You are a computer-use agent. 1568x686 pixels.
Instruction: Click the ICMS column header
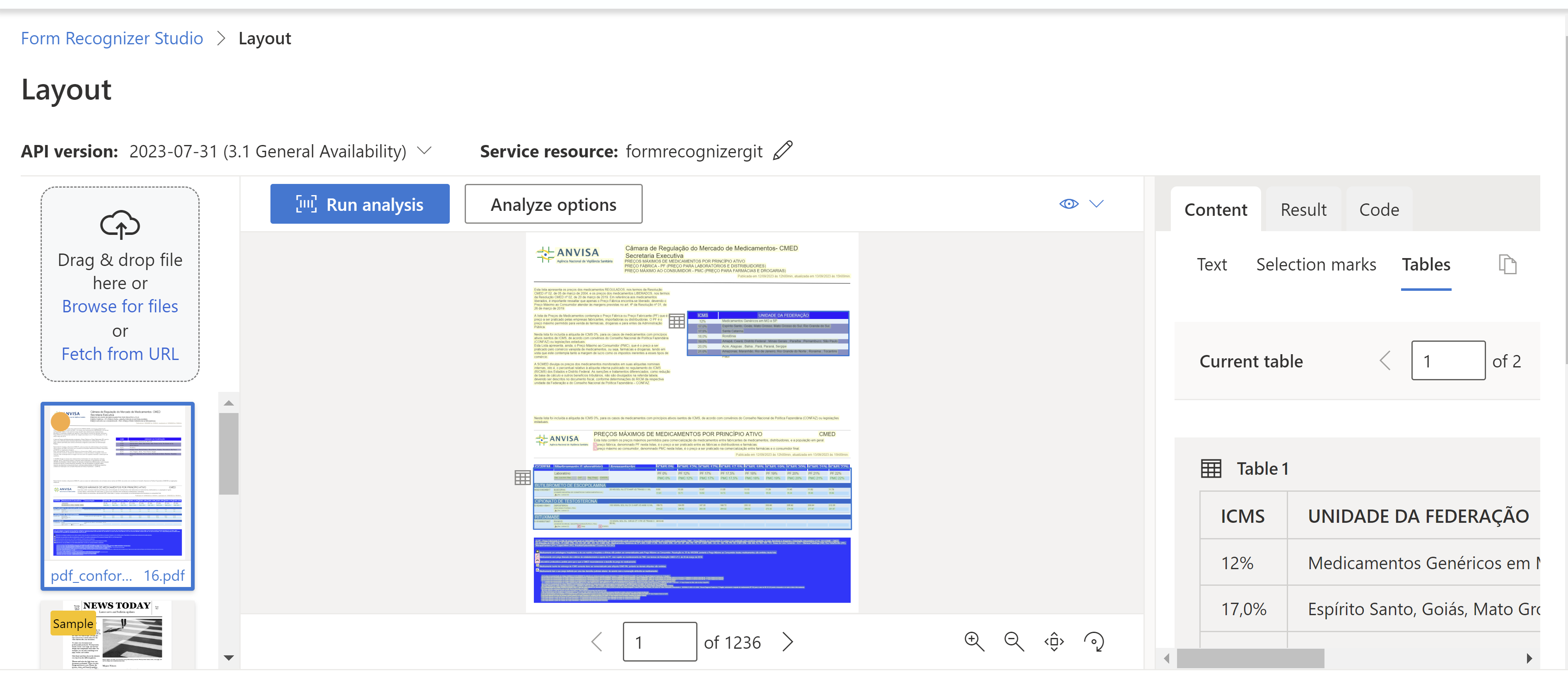click(1243, 516)
